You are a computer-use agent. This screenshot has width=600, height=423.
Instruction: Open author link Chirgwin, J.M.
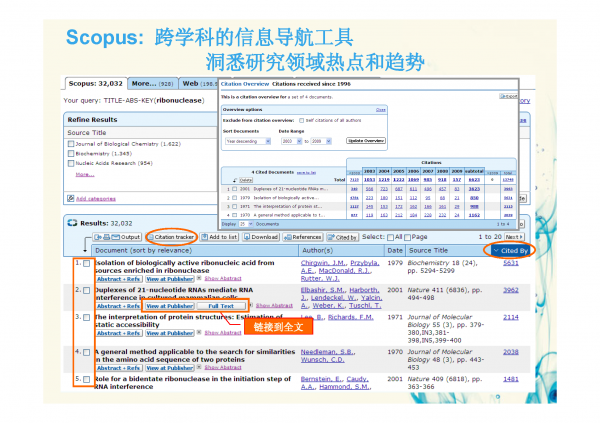tap(324, 263)
